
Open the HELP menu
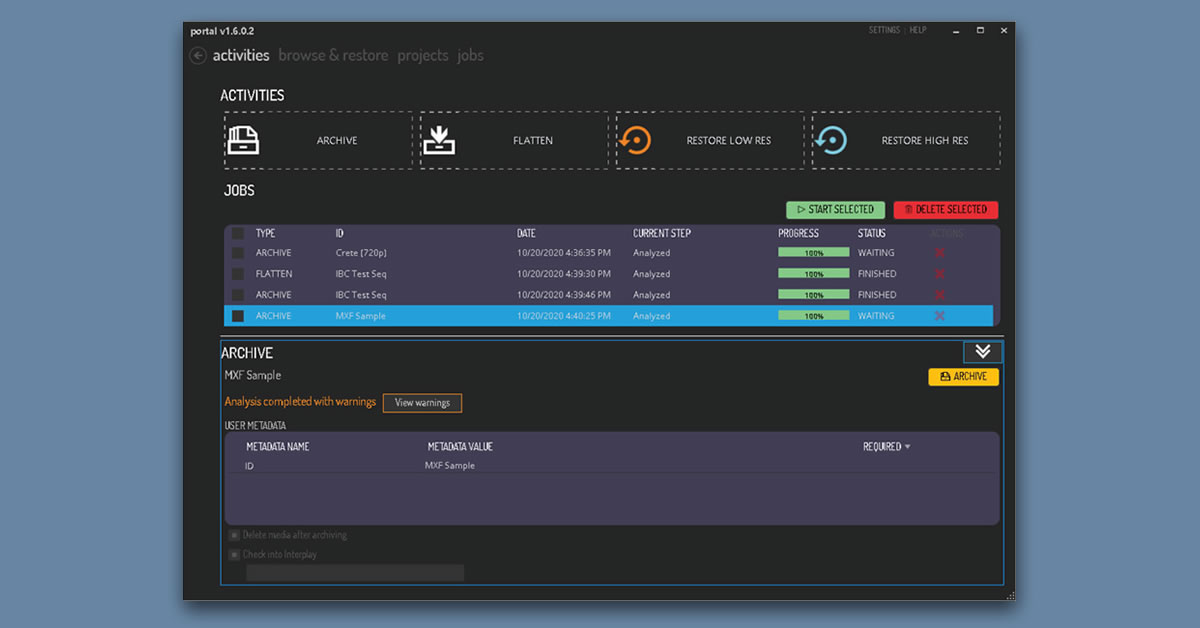(x=918, y=31)
